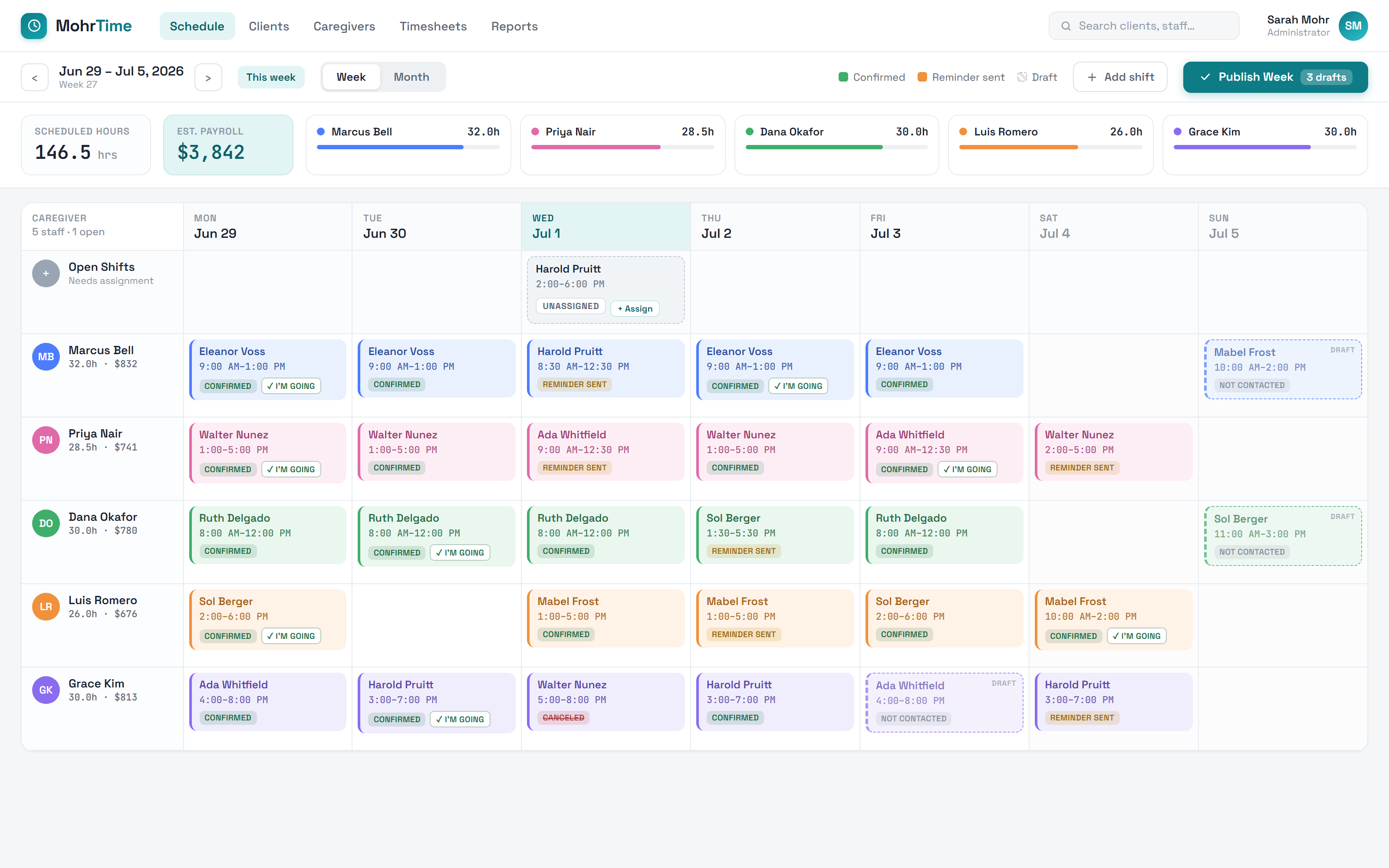Open Dana Okafor's draft Sol Berger Sunday shift

click(1283, 536)
